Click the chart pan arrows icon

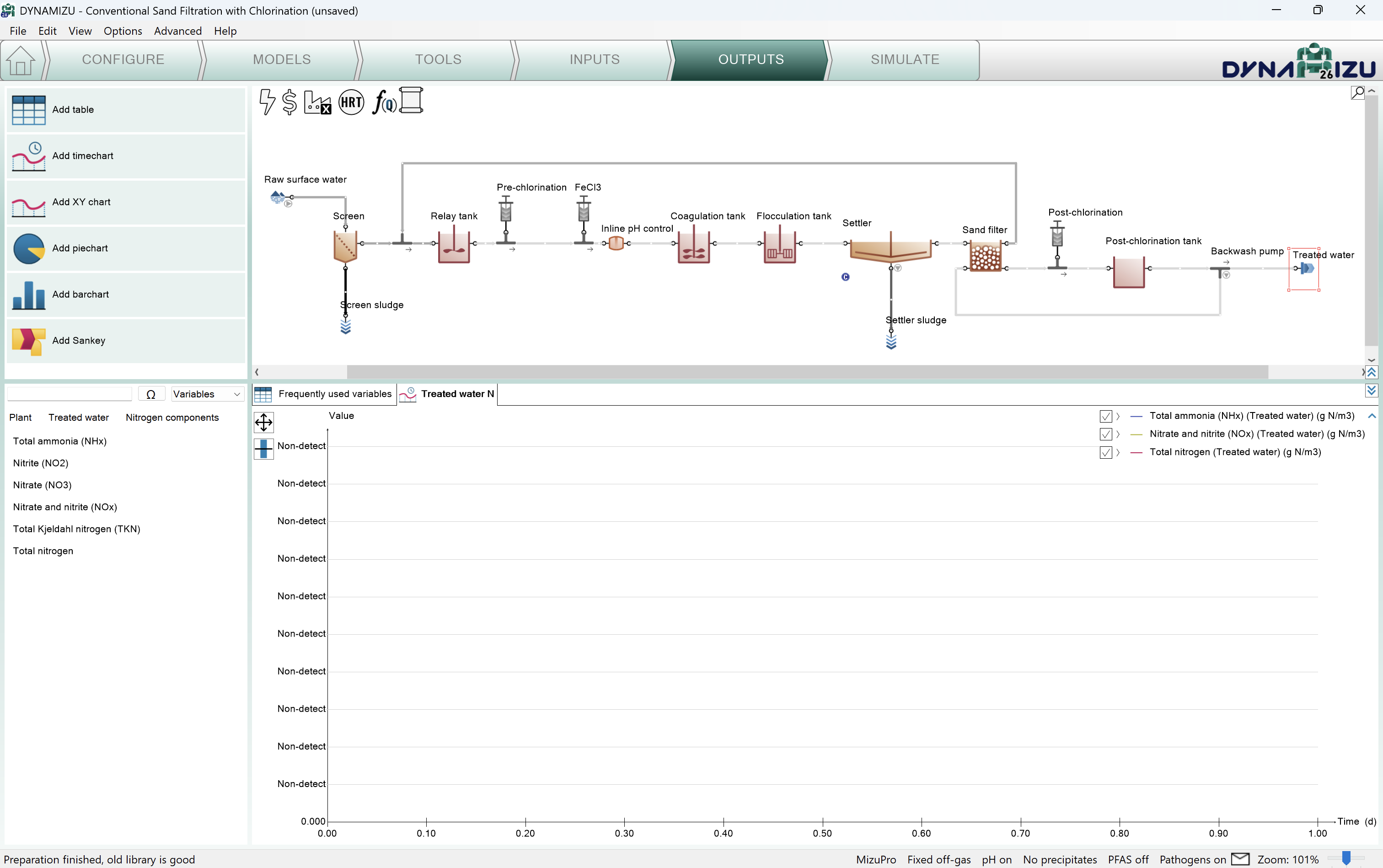click(263, 423)
